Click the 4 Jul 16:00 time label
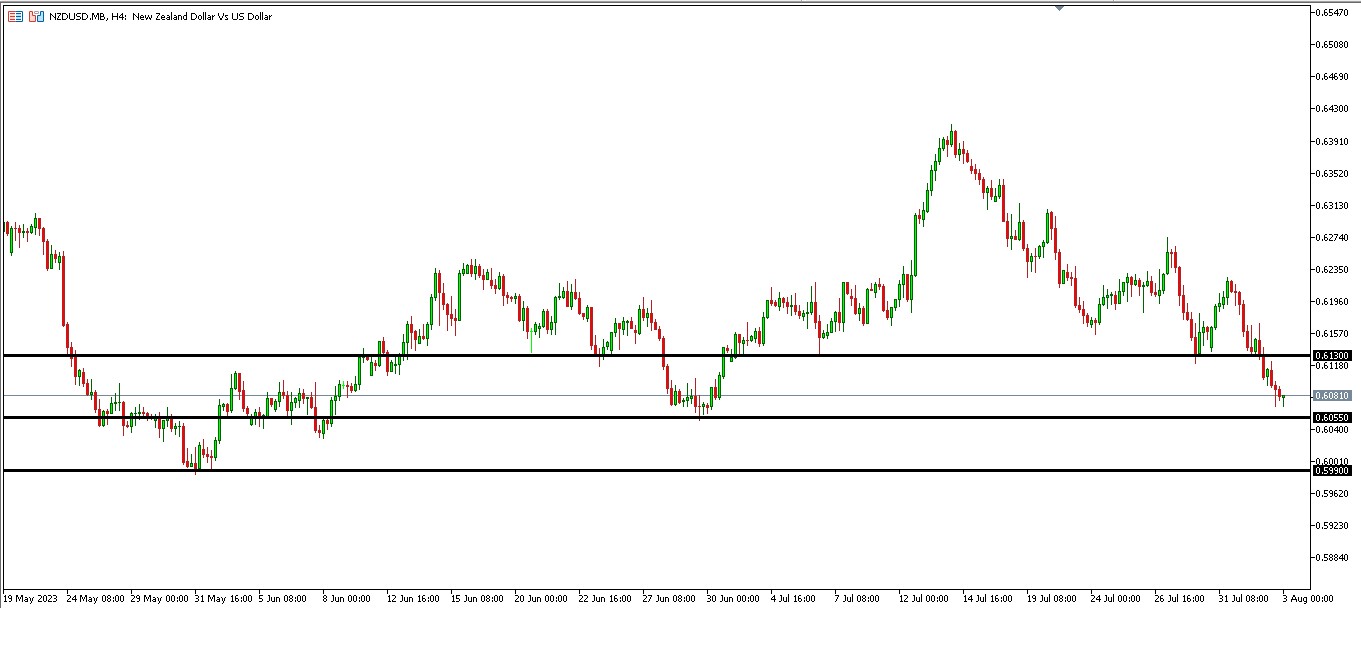The height and width of the screenshot is (672, 1361). pyautogui.click(x=795, y=599)
